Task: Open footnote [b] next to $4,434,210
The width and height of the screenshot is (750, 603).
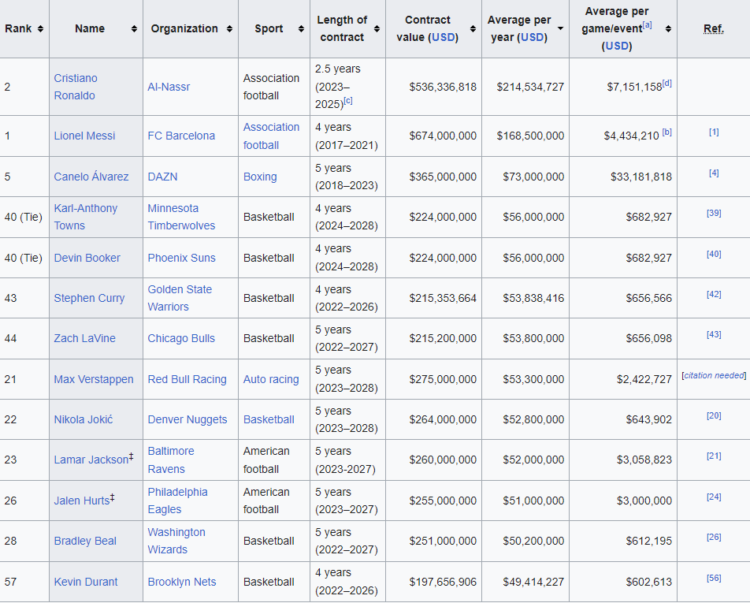Action: [x=667, y=132]
